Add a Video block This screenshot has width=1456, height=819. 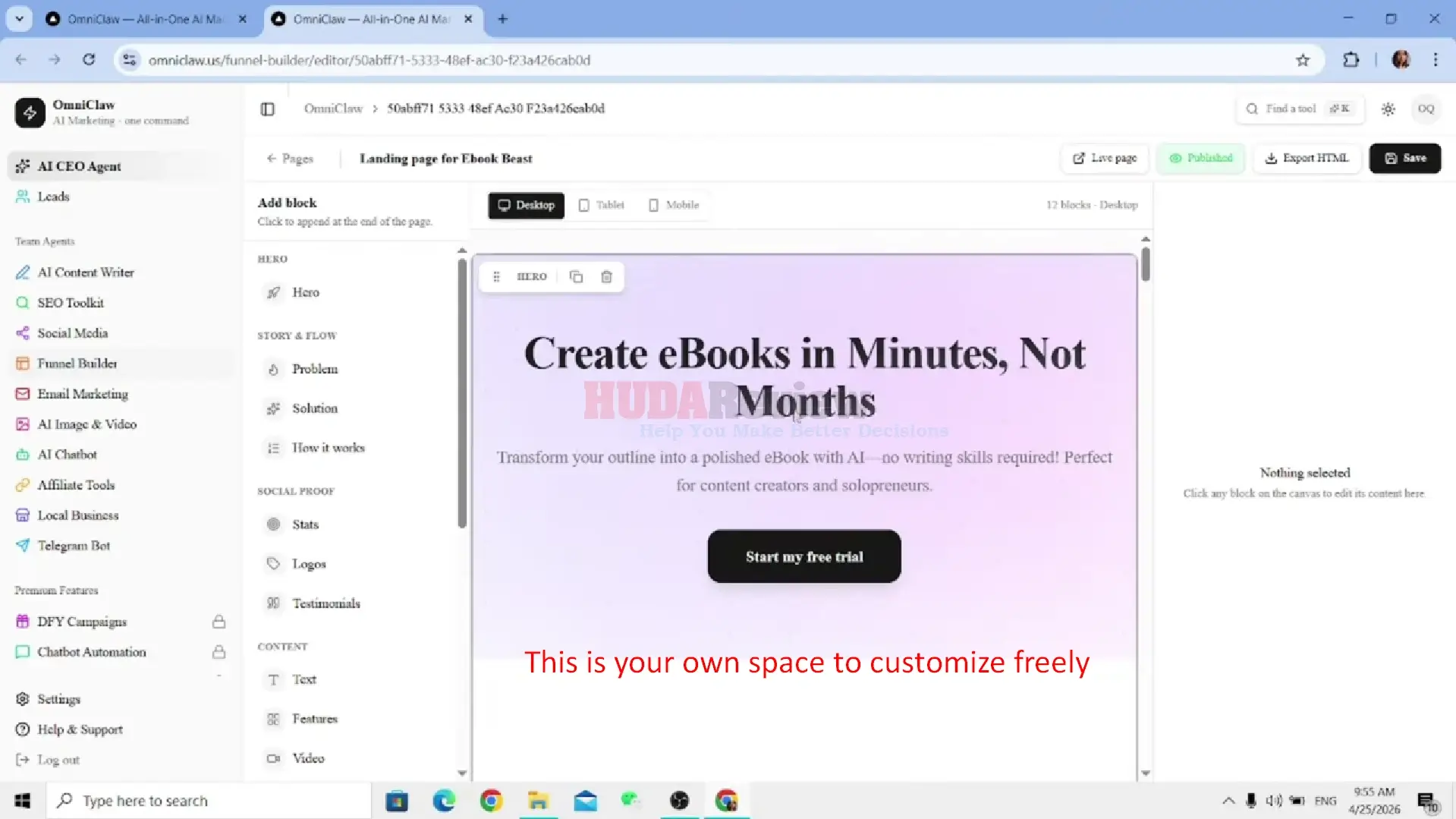(307, 758)
